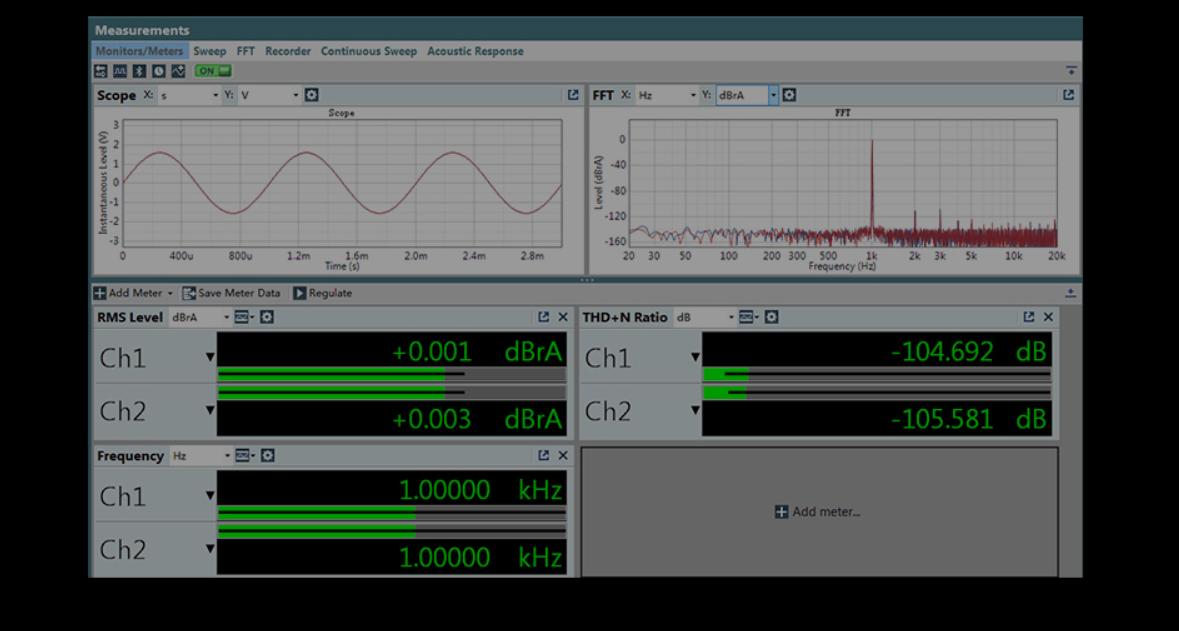Close the RMS Level meter

562,317
